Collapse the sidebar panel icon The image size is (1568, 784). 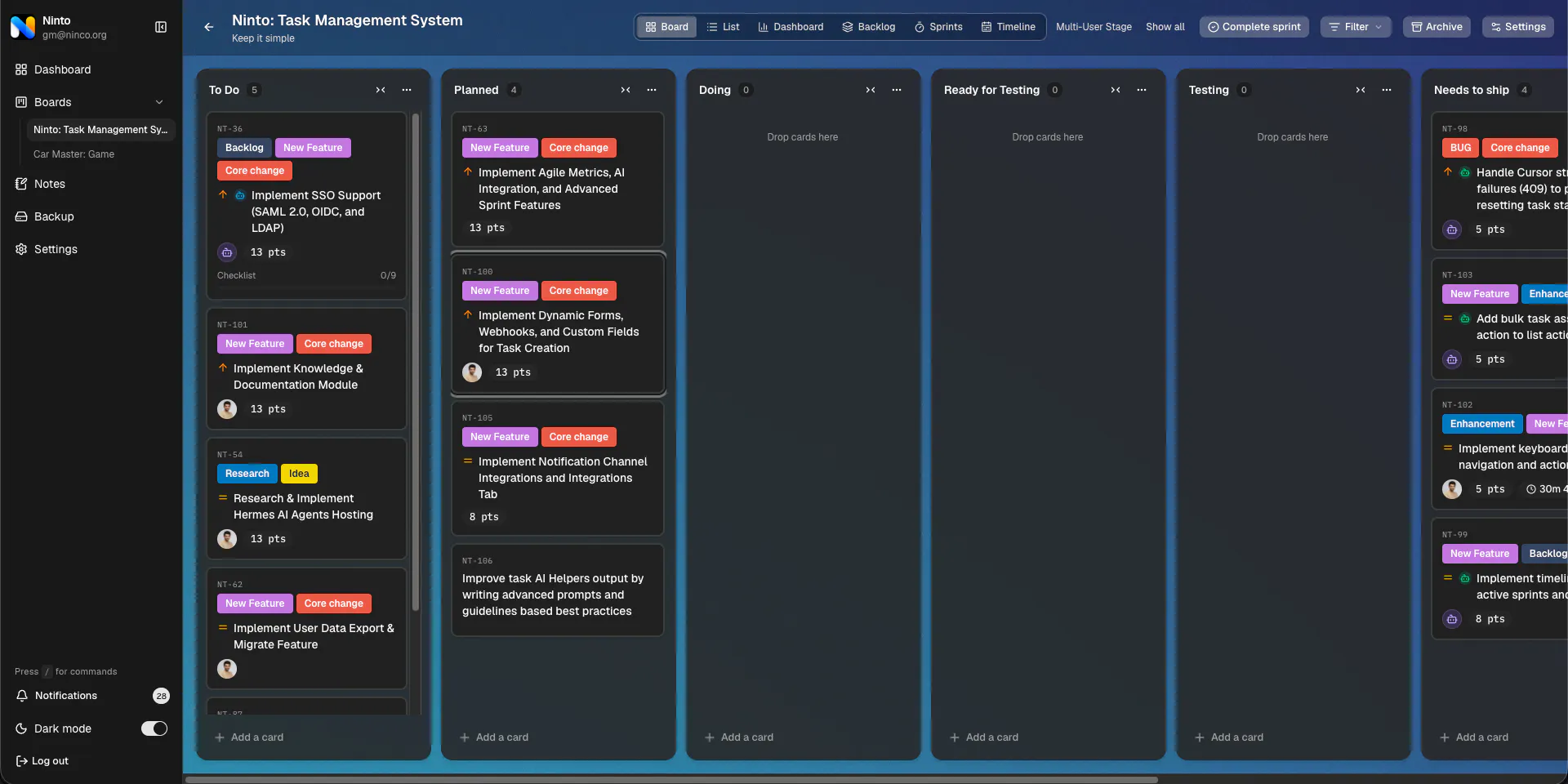pos(161,27)
